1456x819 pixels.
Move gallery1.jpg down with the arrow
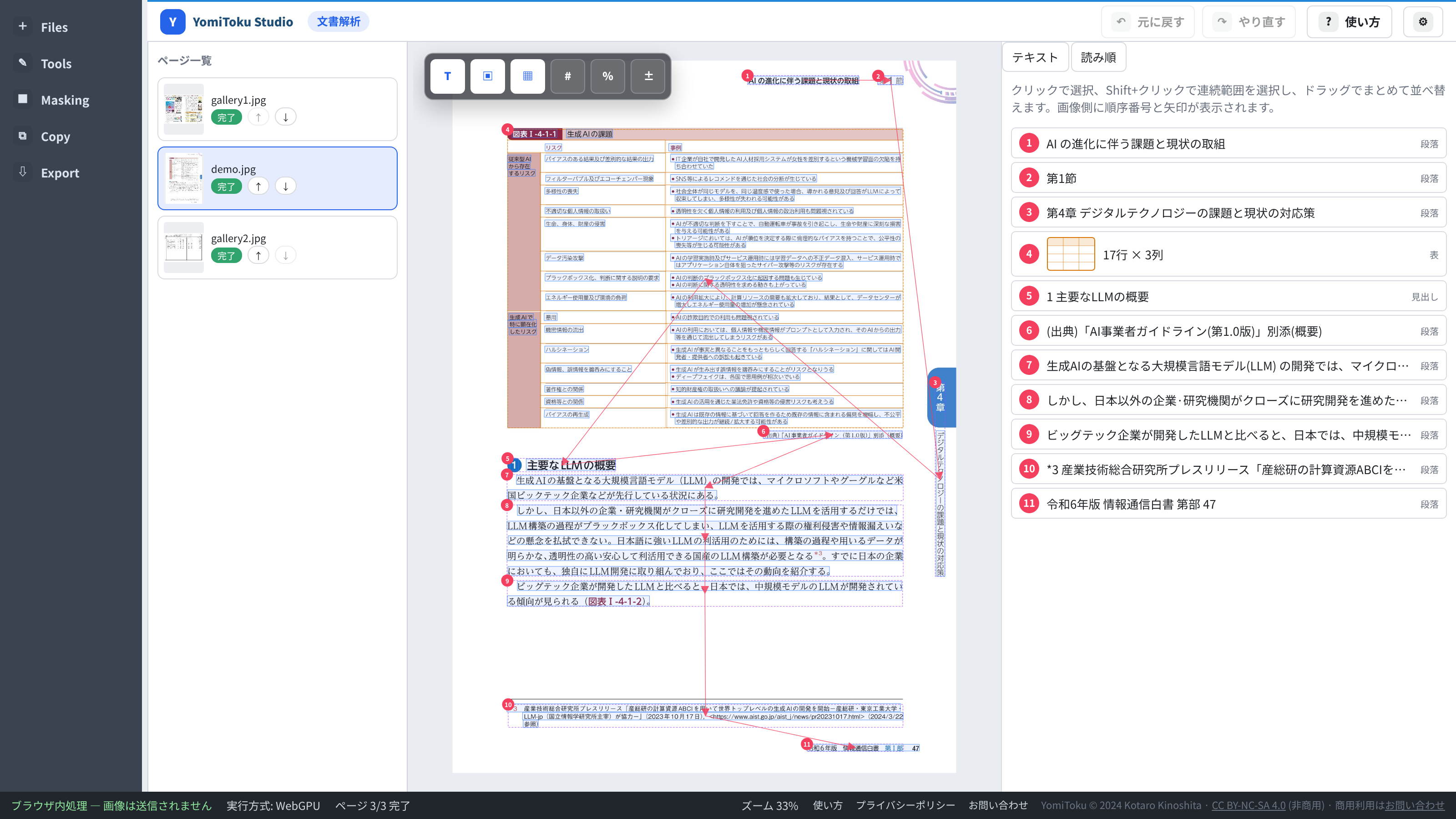coord(285,117)
